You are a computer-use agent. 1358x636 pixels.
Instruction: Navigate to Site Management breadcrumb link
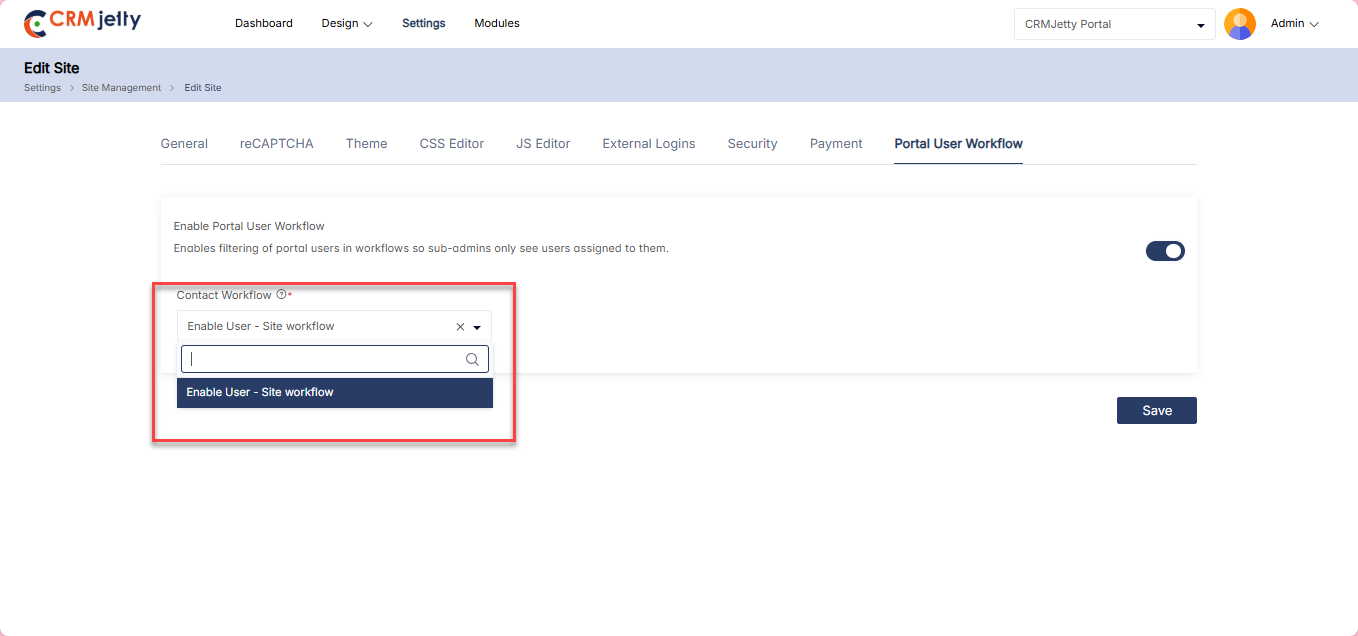point(121,88)
